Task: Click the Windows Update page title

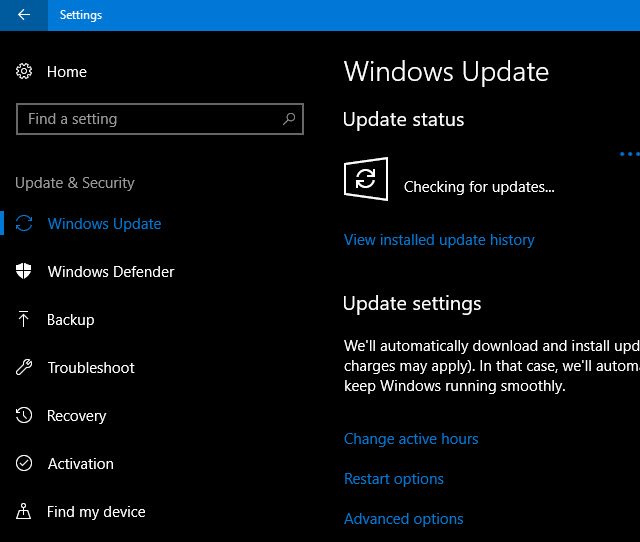Action: pyautogui.click(x=447, y=72)
